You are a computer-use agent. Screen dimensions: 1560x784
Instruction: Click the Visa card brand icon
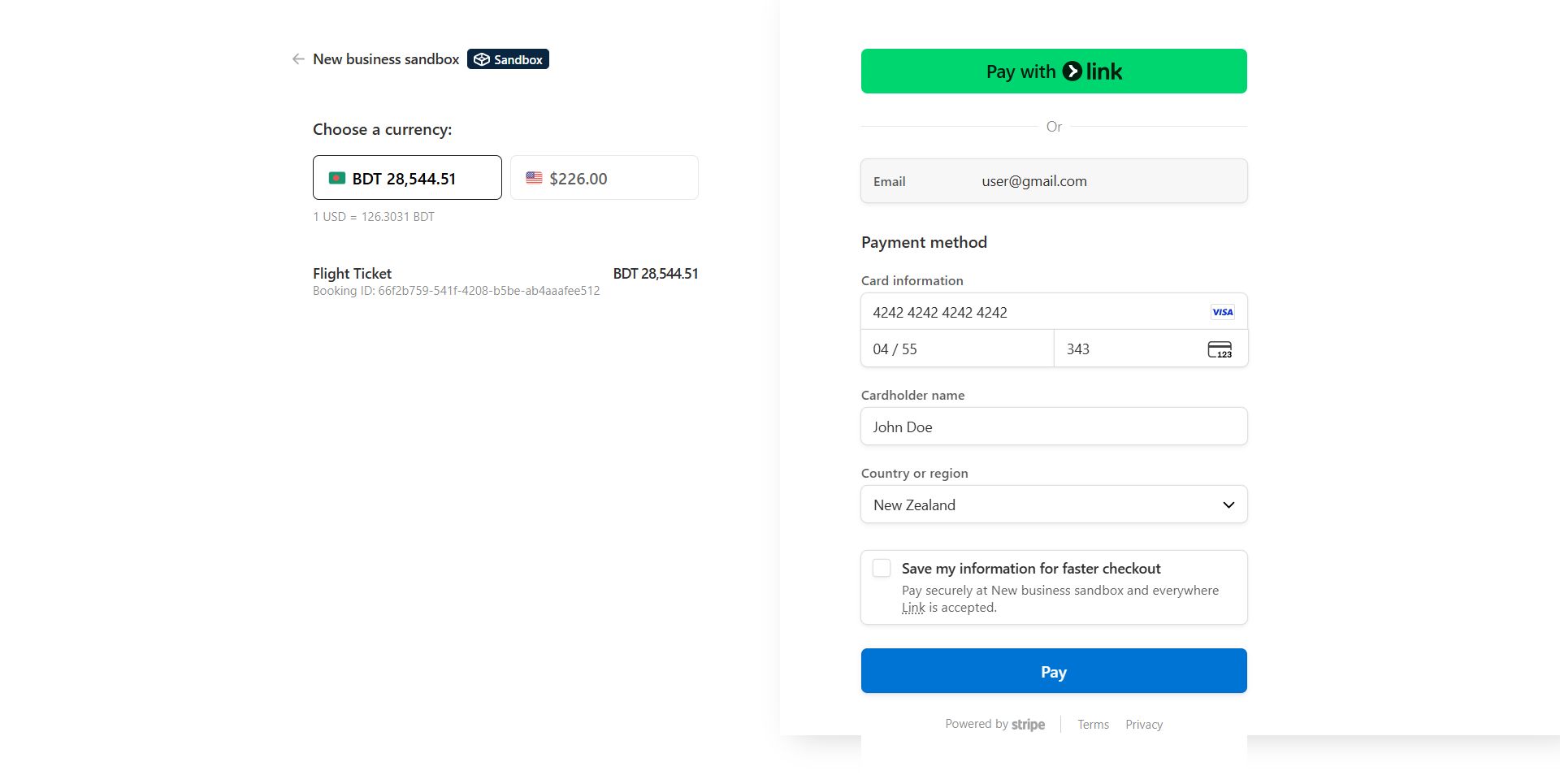coord(1222,312)
